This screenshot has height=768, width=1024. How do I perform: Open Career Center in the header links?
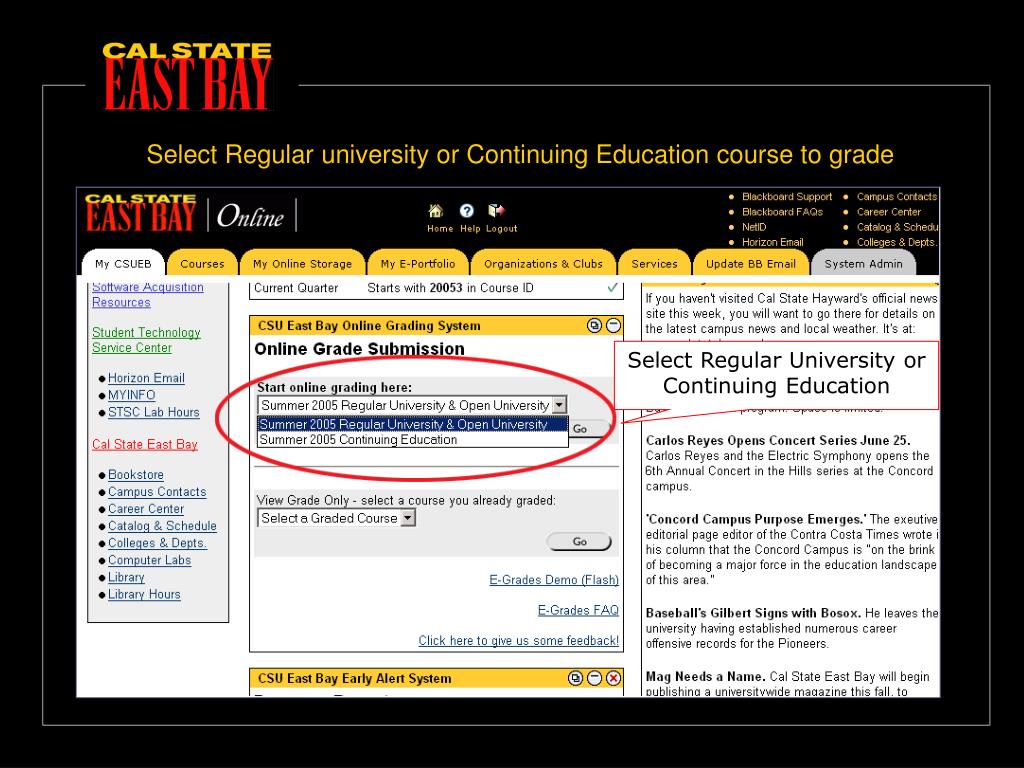(889, 212)
